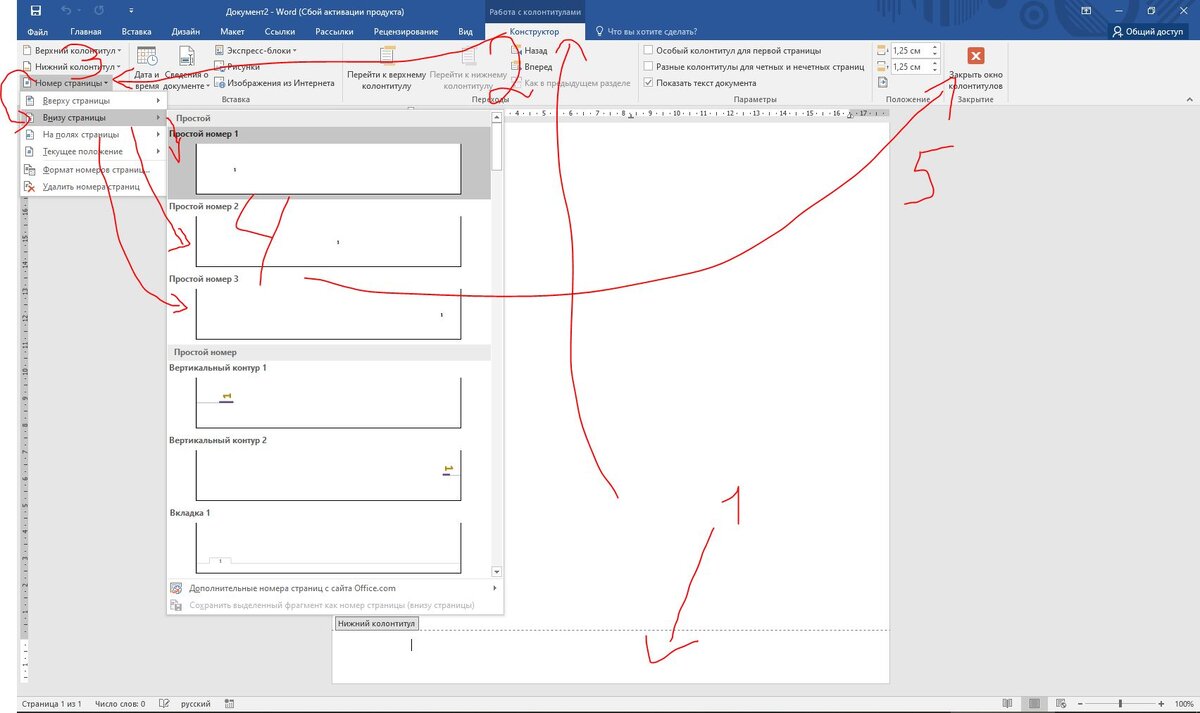1200x713 pixels.
Task: Open Сведения о документе (document info) menu
Action: pos(186,68)
